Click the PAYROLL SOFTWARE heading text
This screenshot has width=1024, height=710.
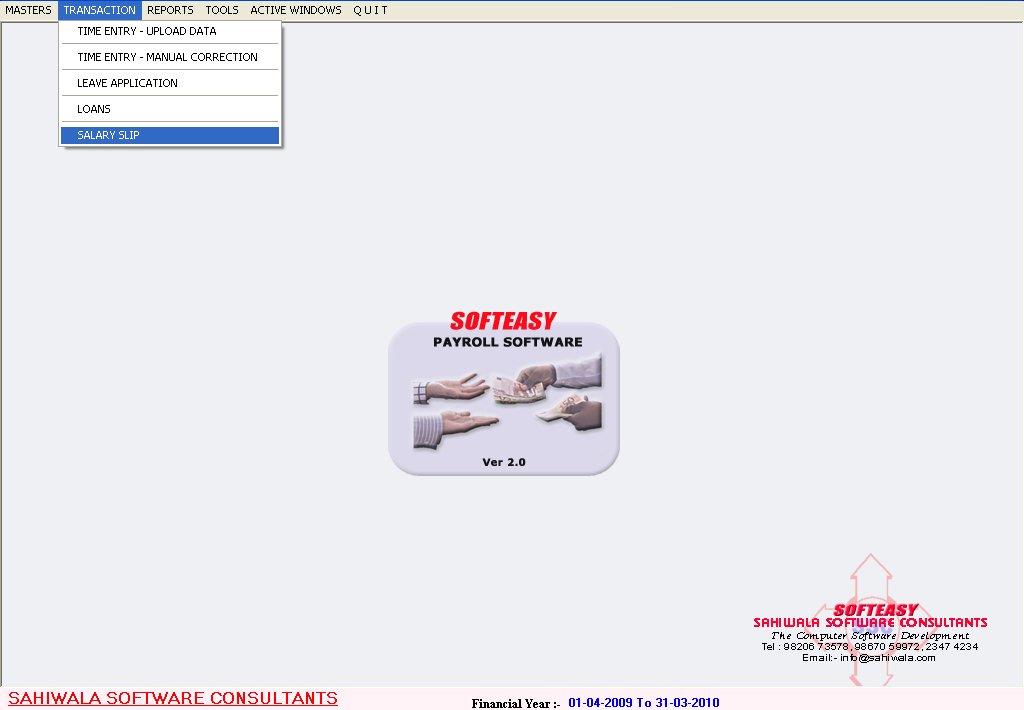pos(507,342)
